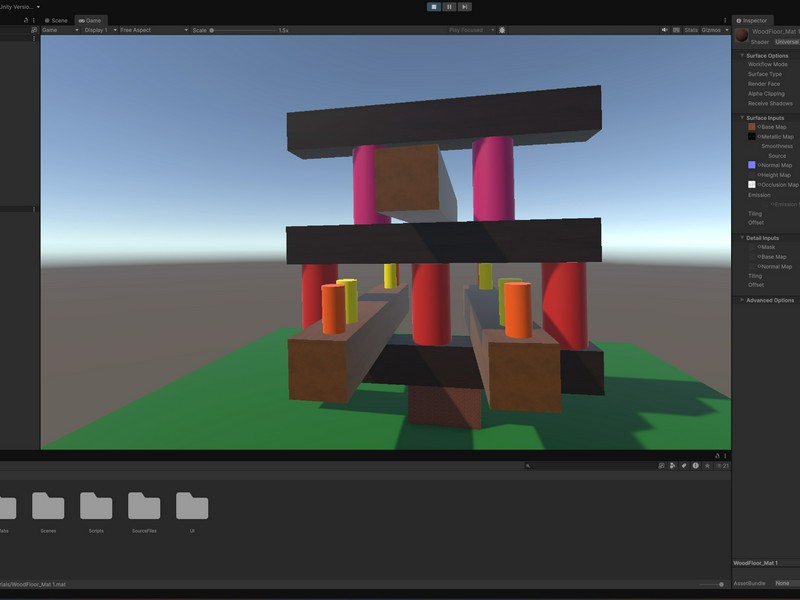Click the Play button in toolbar

[x=434, y=6]
